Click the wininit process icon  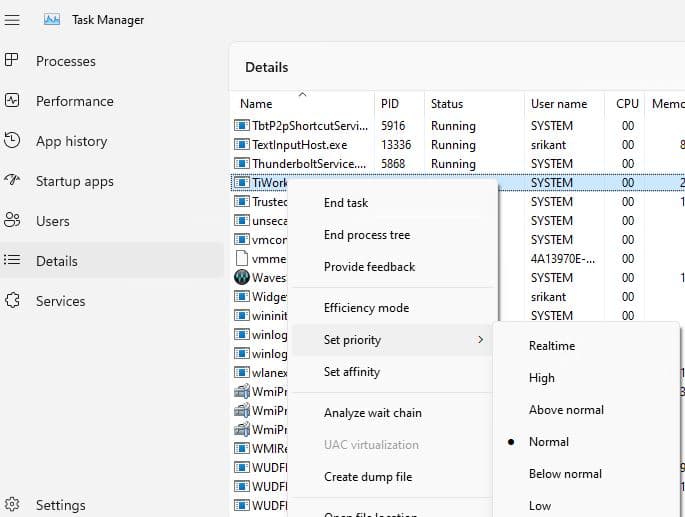tap(242, 315)
